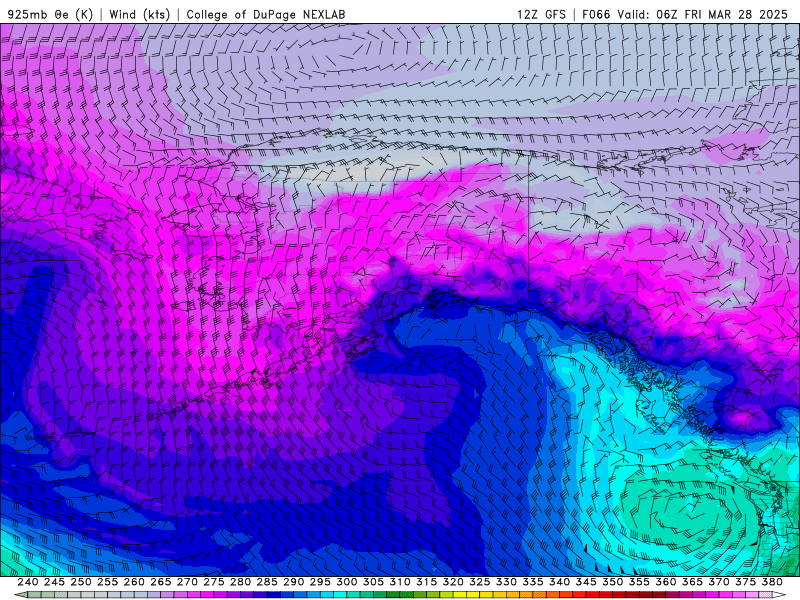This screenshot has width=800, height=600.
Task: Click the 265 value on the color scale
Action: coord(160,582)
